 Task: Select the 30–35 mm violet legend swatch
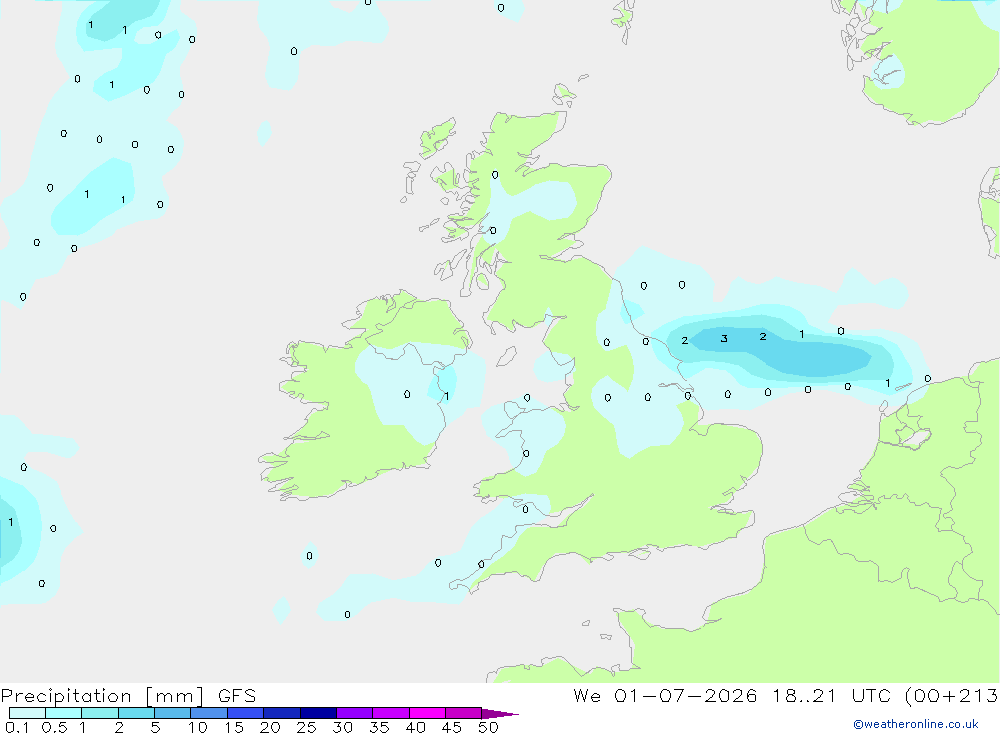pos(354,713)
